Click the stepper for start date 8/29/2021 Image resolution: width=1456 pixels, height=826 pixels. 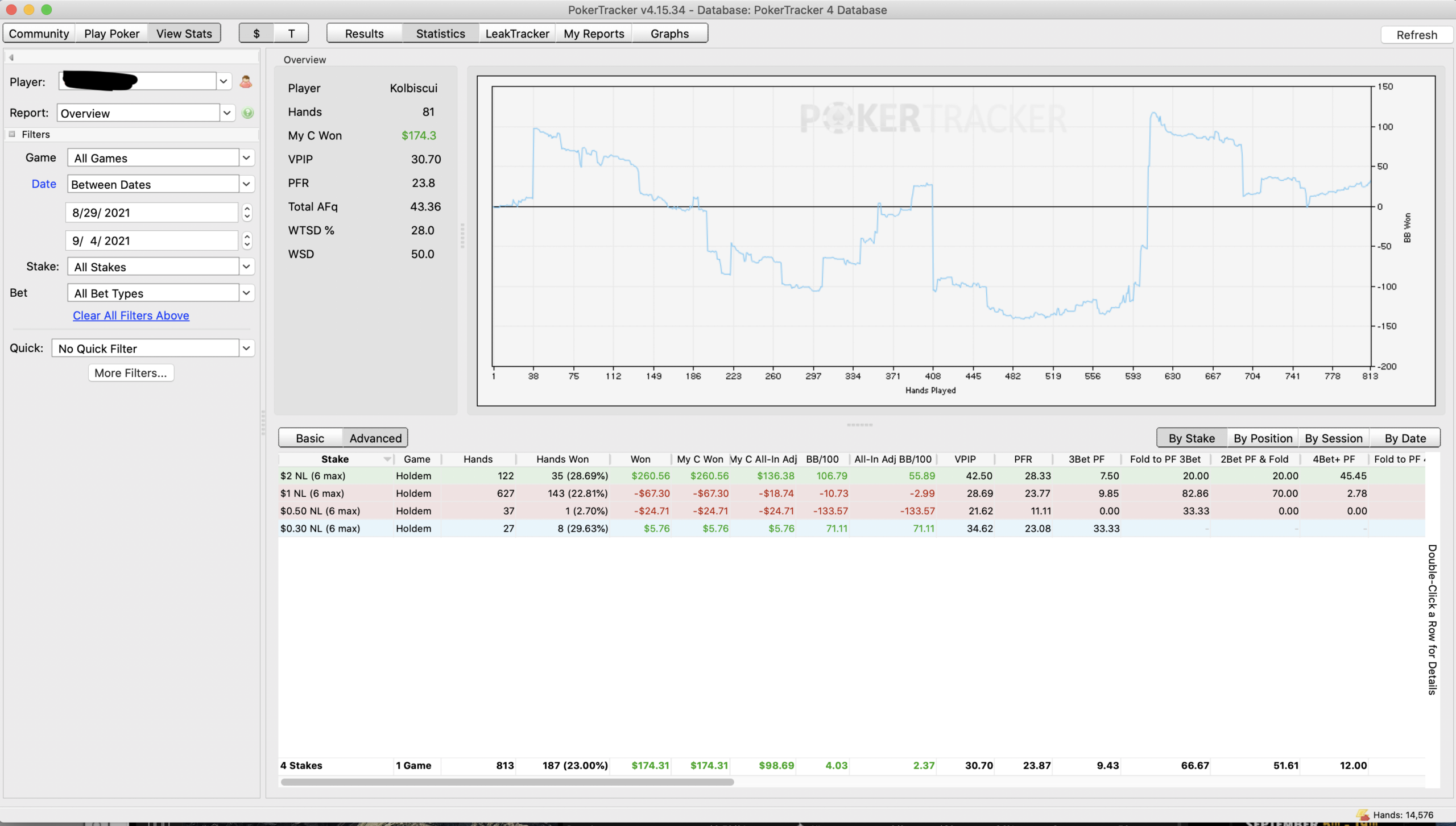click(247, 213)
